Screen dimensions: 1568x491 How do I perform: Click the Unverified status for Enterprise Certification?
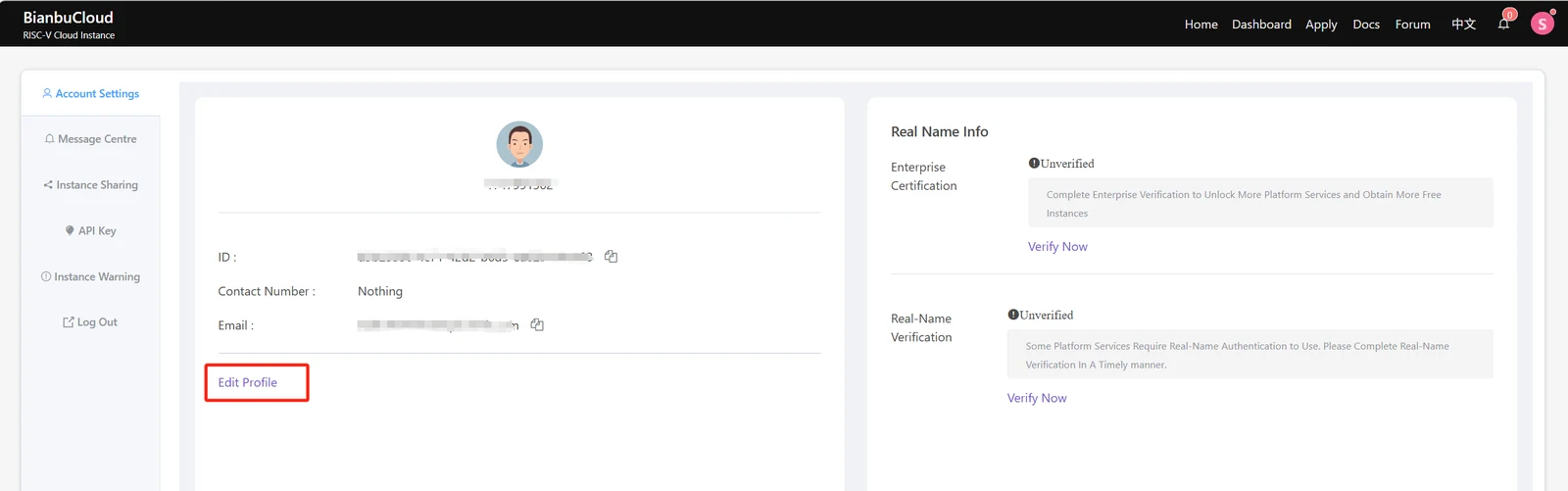[1061, 164]
